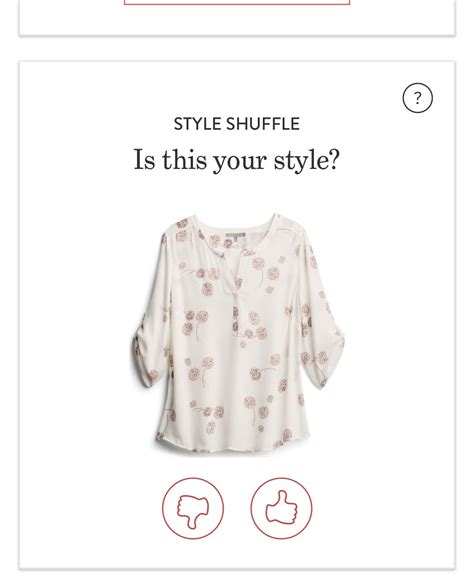The width and height of the screenshot is (474, 586).
Task: Click the STYLE SHUFFLE heading
Action: coord(237,124)
